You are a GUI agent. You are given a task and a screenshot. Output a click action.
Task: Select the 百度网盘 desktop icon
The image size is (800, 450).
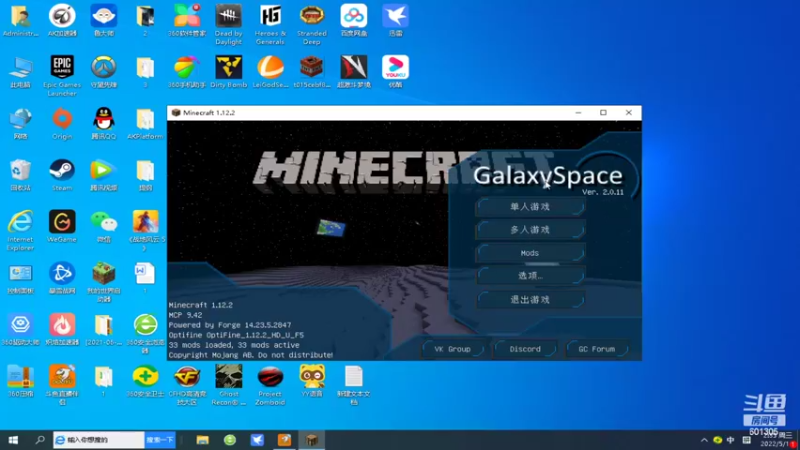click(x=354, y=20)
